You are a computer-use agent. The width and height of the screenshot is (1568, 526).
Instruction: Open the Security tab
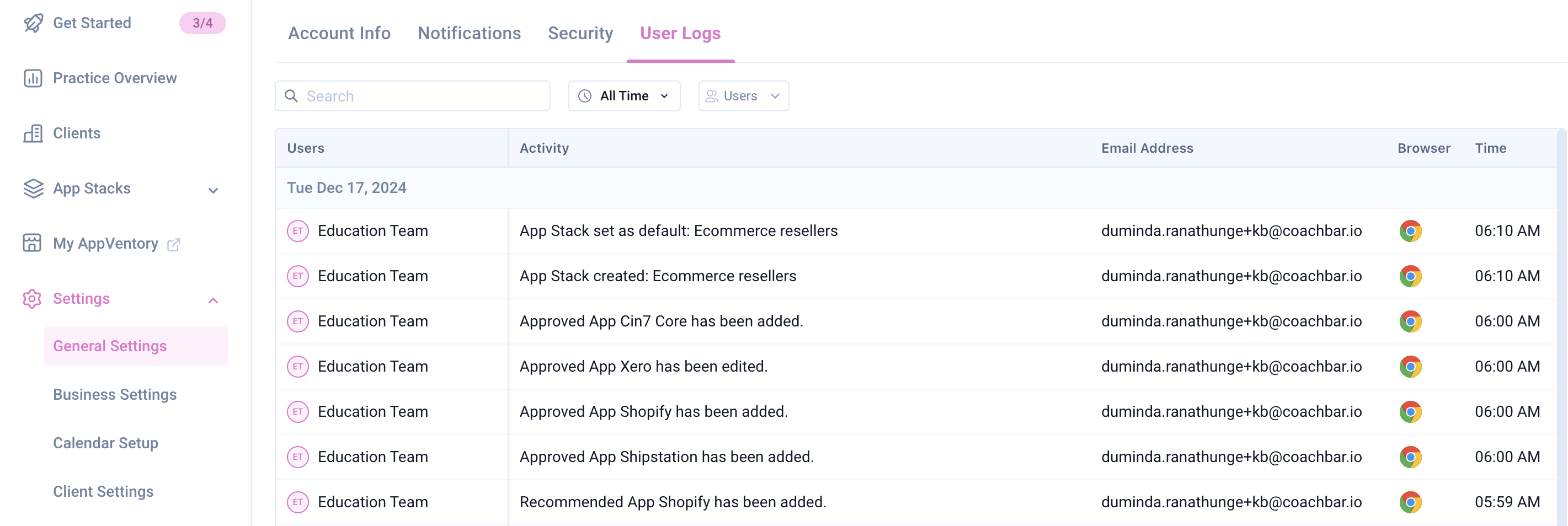[x=580, y=34]
